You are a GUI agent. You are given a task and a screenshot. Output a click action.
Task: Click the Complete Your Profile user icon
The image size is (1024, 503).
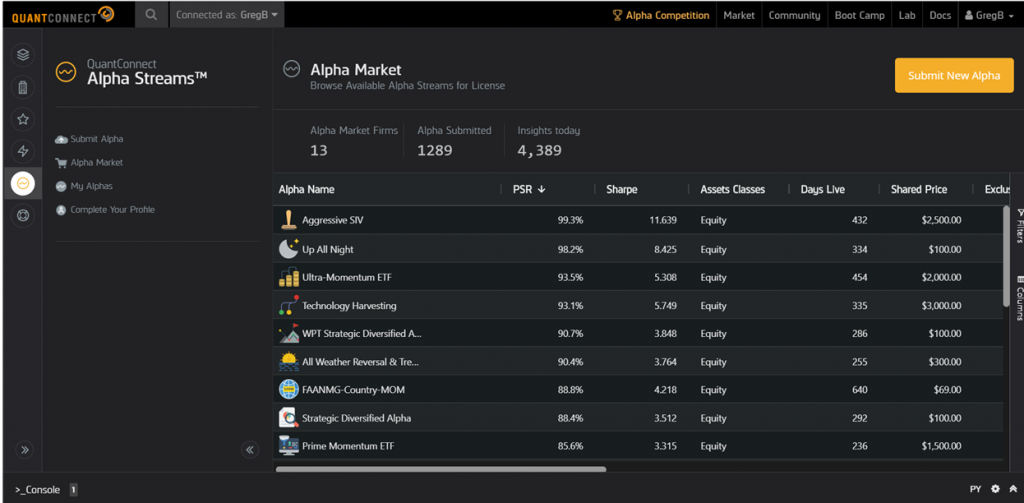click(x=61, y=210)
